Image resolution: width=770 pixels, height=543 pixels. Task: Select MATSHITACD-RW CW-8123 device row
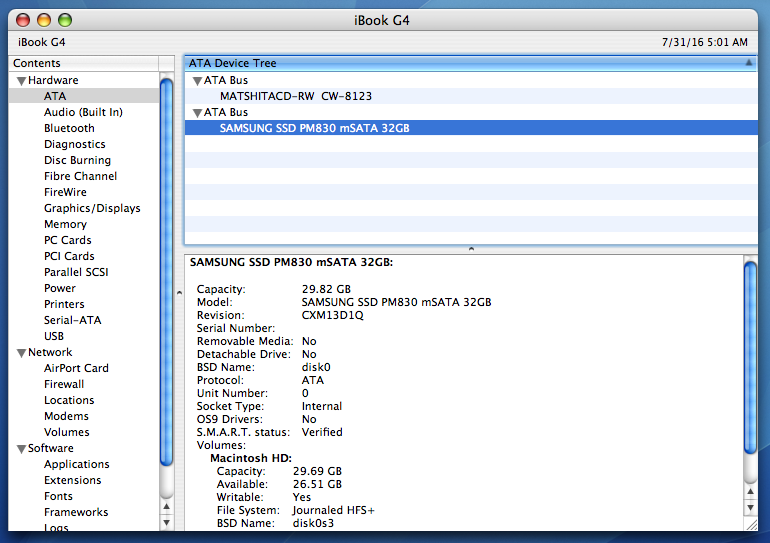tap(471, 96)
